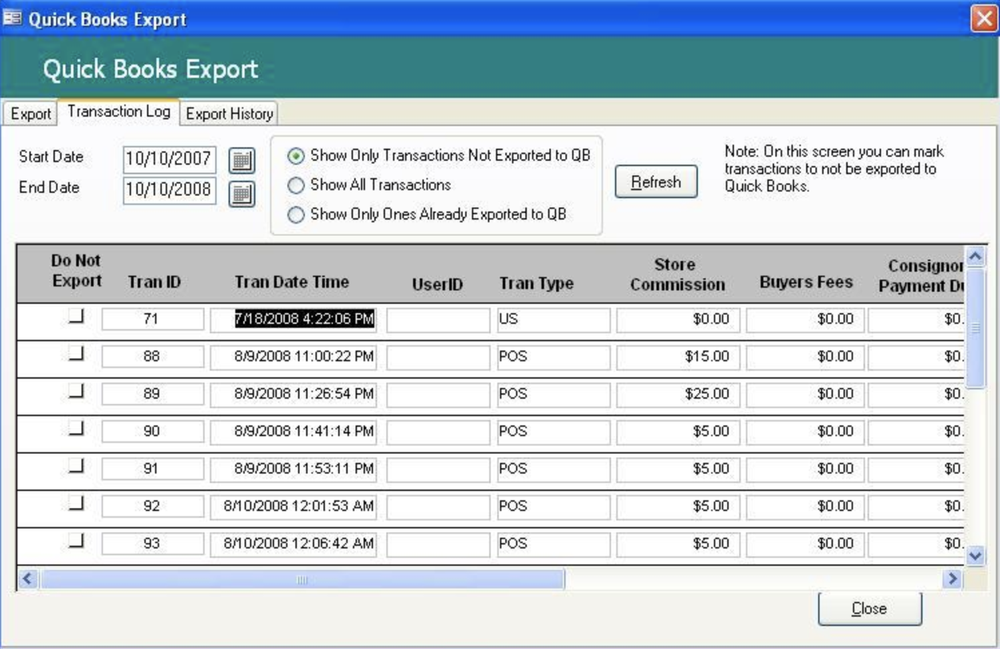Check Do Not Export for transaction 92
The image size is (1000, 649).
click(77, 504)
